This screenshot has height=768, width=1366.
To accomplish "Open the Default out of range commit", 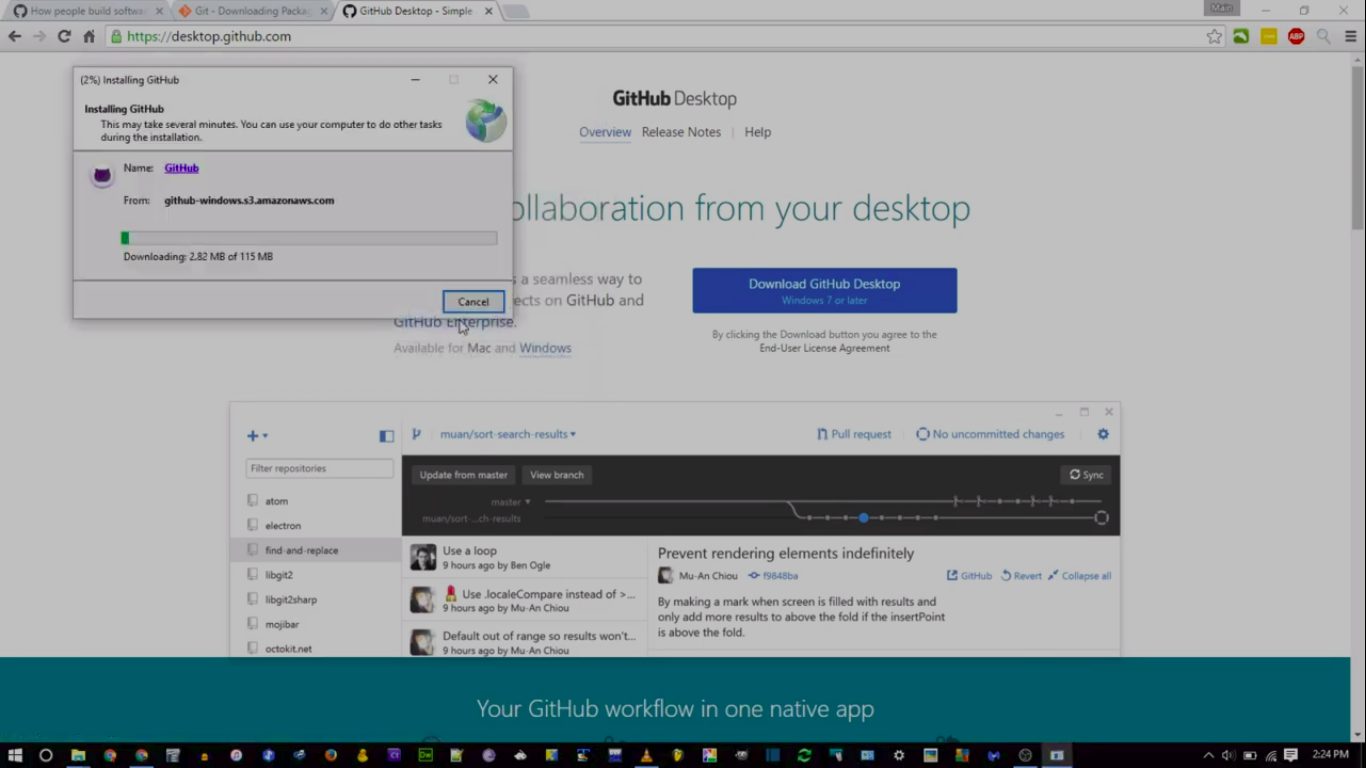I will pos(525,642).
